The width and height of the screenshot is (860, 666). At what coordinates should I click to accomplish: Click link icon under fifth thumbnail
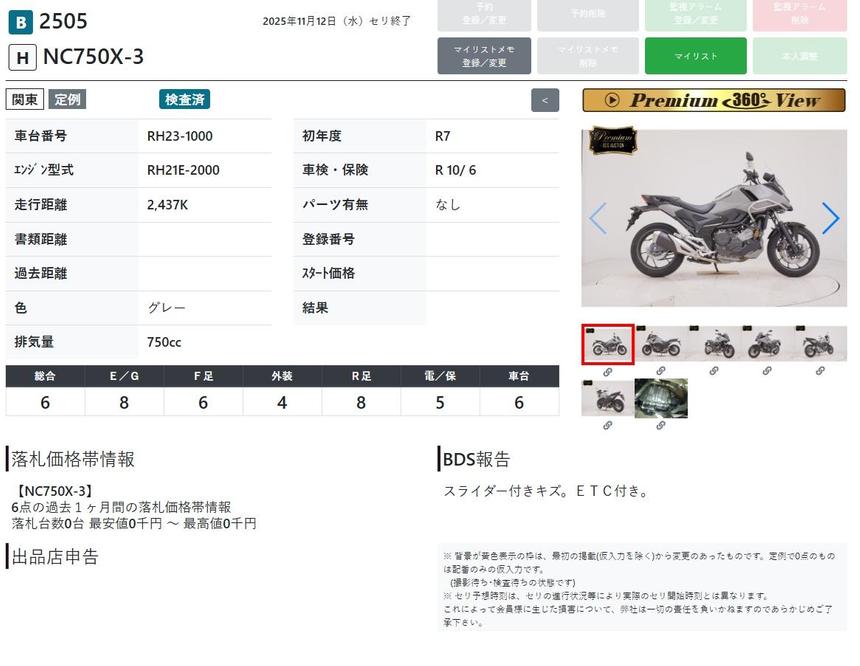tap(820, 371)
